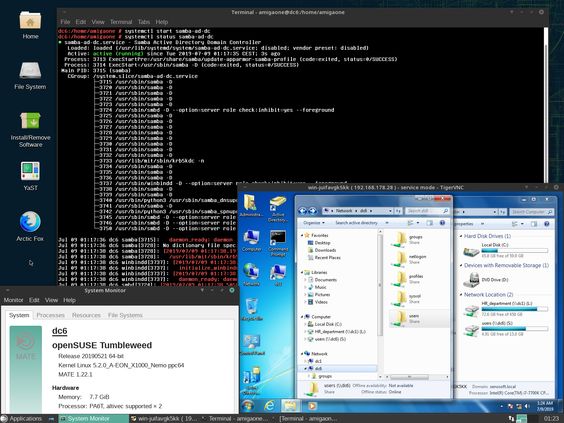Click the clock in the MATE panel
The width and height of the screenshot is (564, 423).
coord(551,419)
